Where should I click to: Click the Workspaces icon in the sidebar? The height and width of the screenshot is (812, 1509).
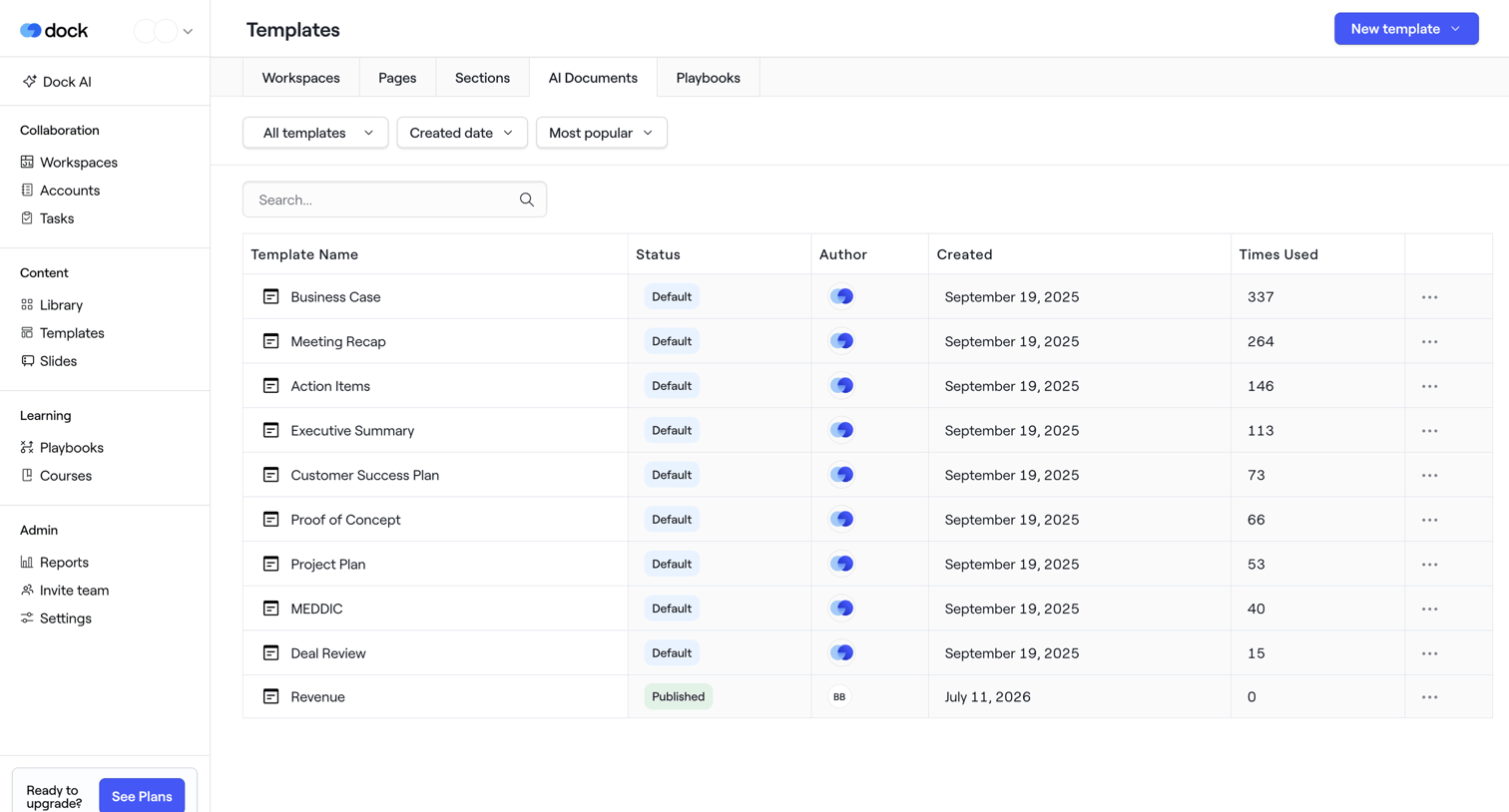(27, 162)
